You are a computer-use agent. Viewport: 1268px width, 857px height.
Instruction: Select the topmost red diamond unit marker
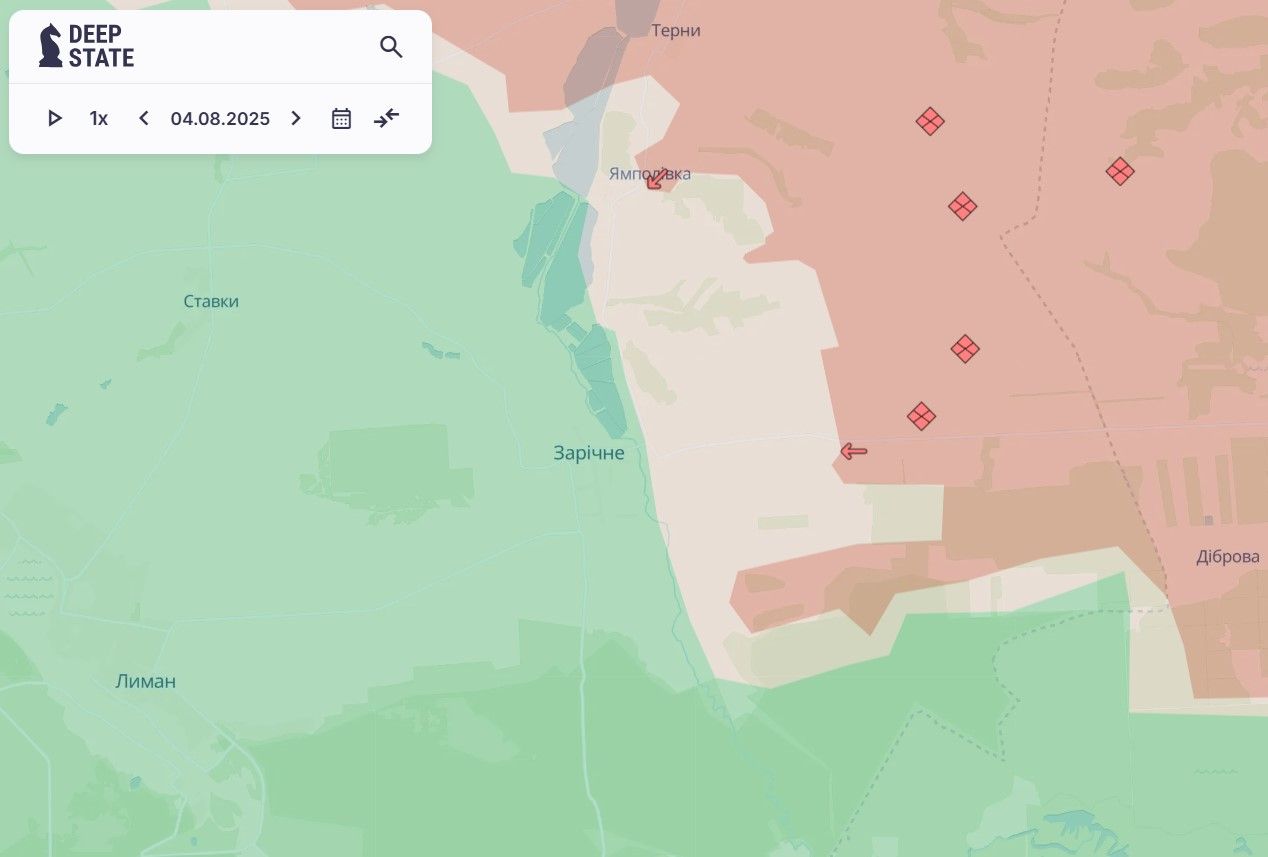pyautogui.click(x=930, y=121)
